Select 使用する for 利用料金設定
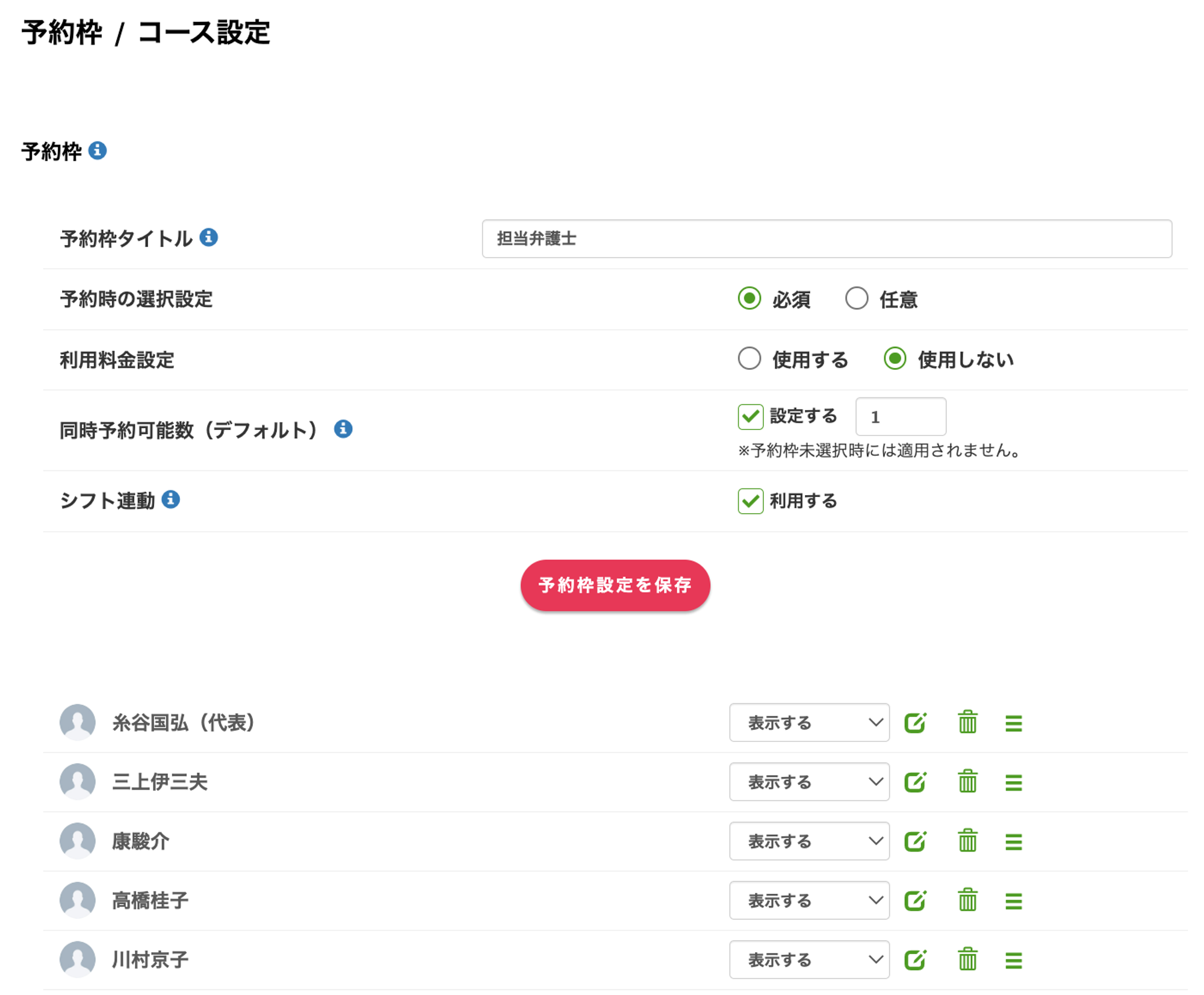Image resolution: width=1204 pixels, height=995 pixels. [x=749, y=359]
